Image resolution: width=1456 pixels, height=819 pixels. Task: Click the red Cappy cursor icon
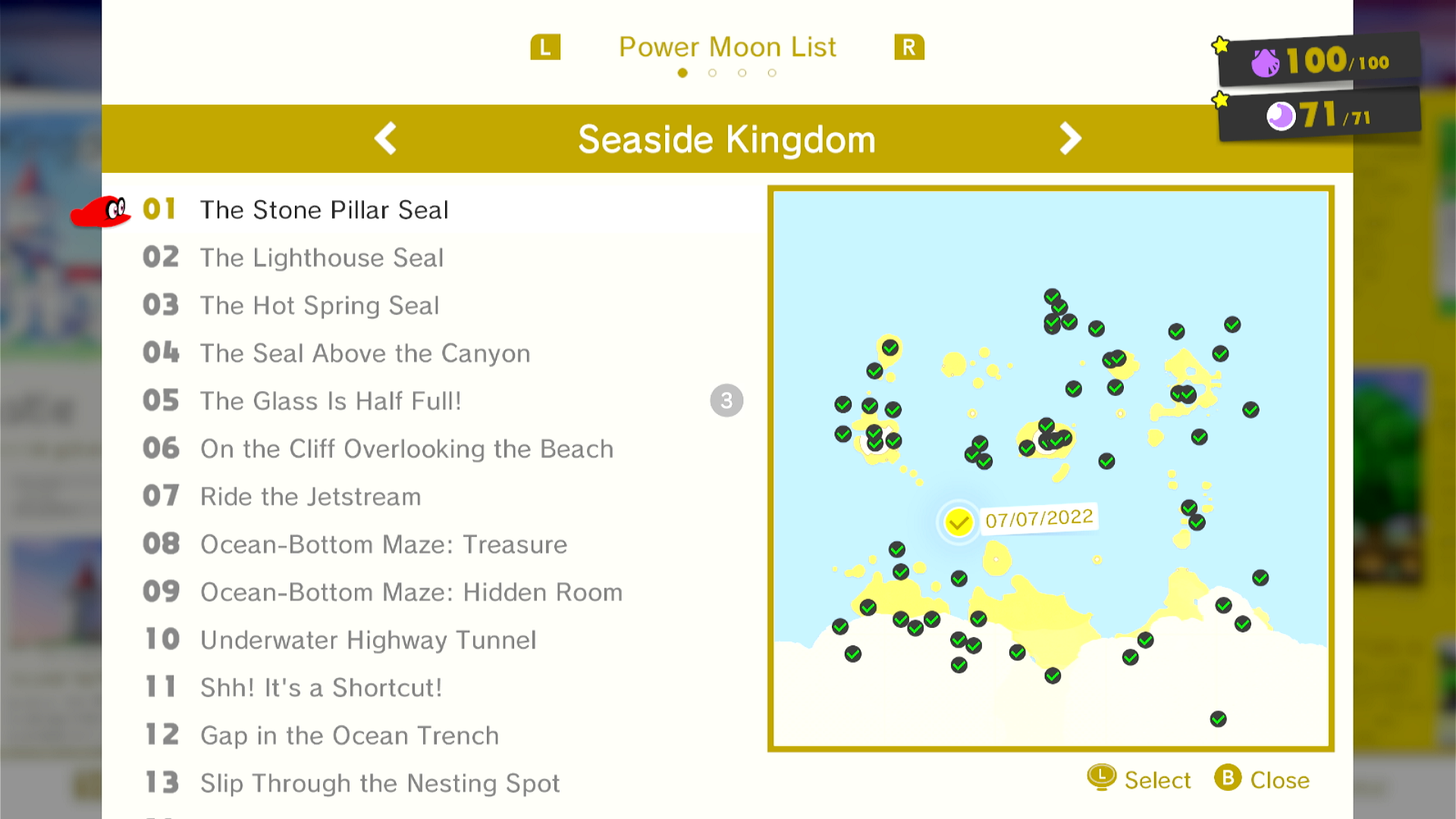pyautogui.click(x=100, y=211)
